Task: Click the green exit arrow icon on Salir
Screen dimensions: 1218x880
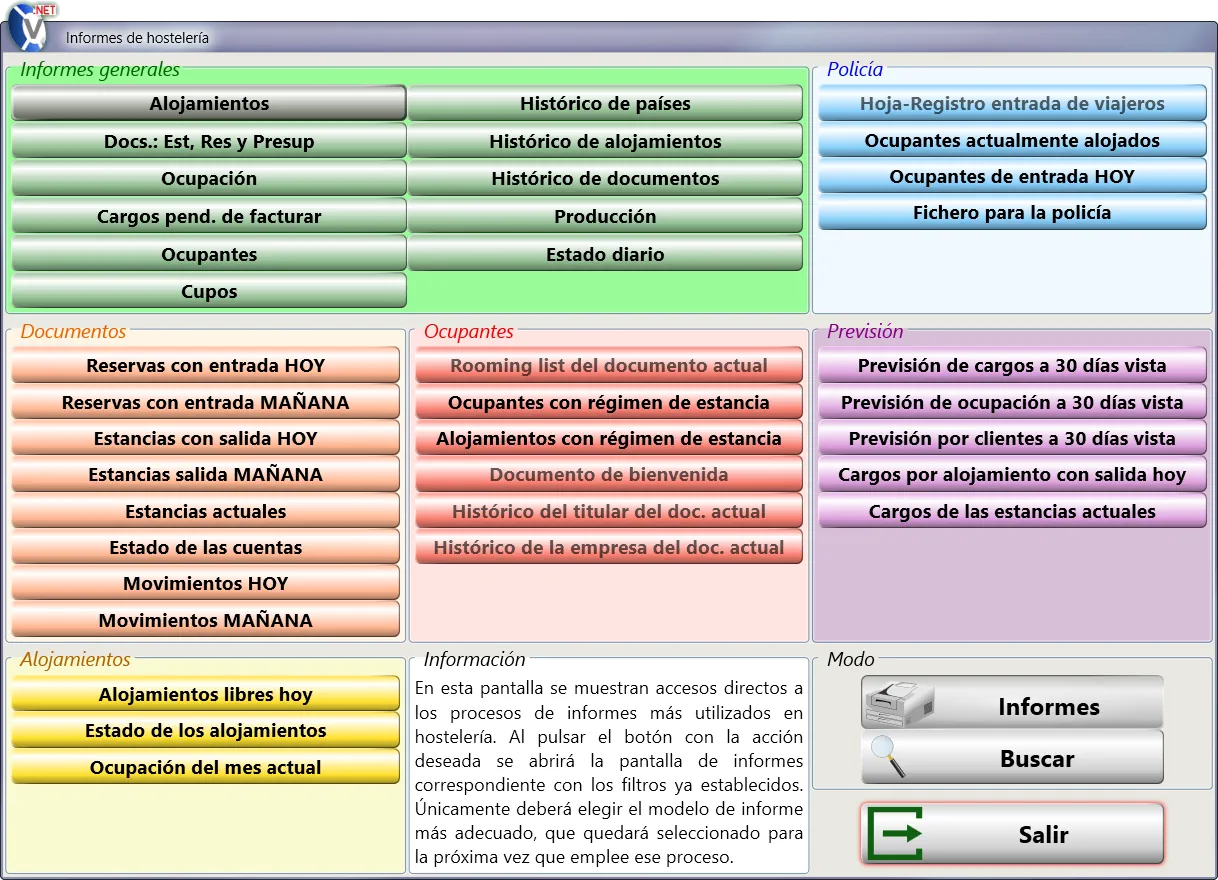Action: [x=895, y=834]
